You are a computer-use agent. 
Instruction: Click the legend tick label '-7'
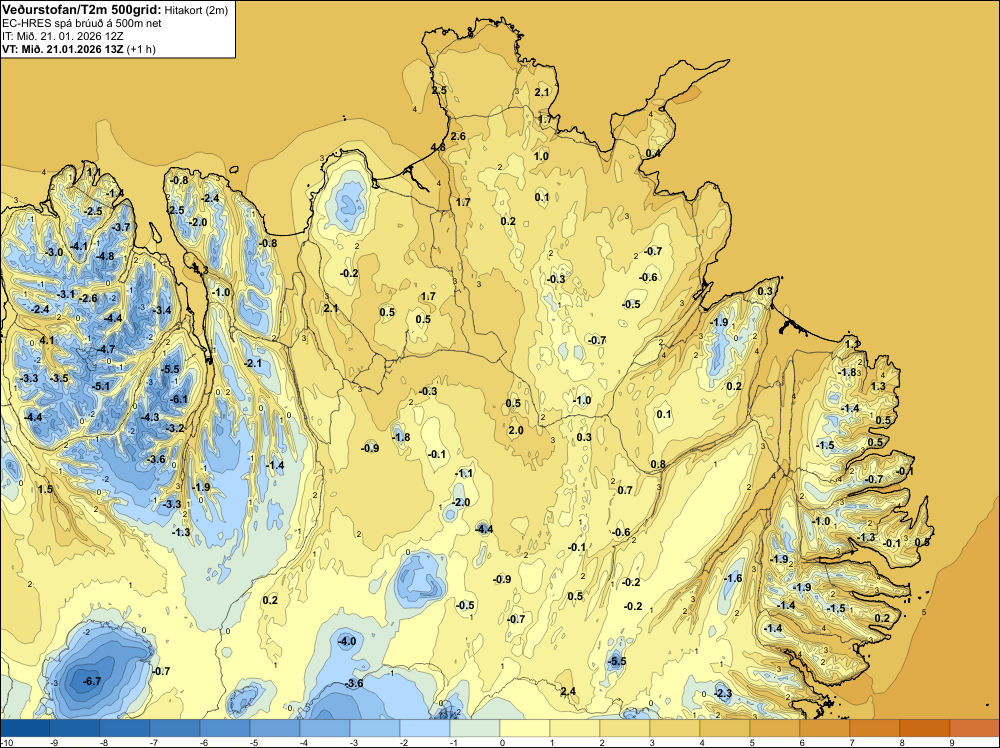point(153,742)
